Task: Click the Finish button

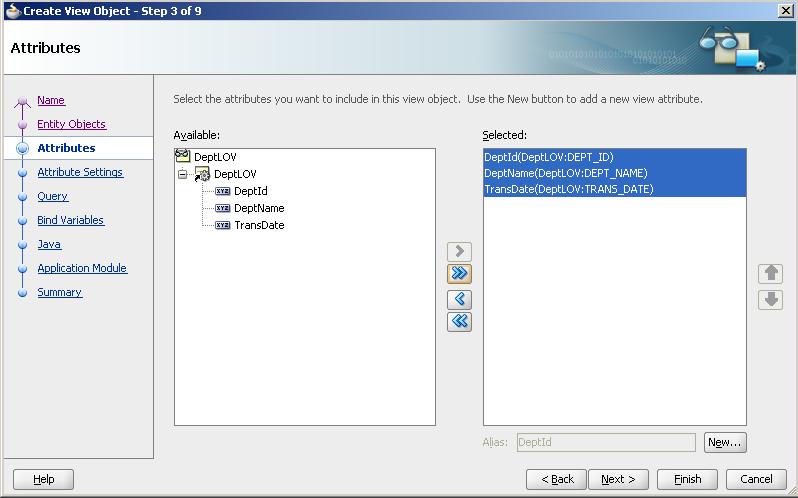Action: tap(687, 479)
